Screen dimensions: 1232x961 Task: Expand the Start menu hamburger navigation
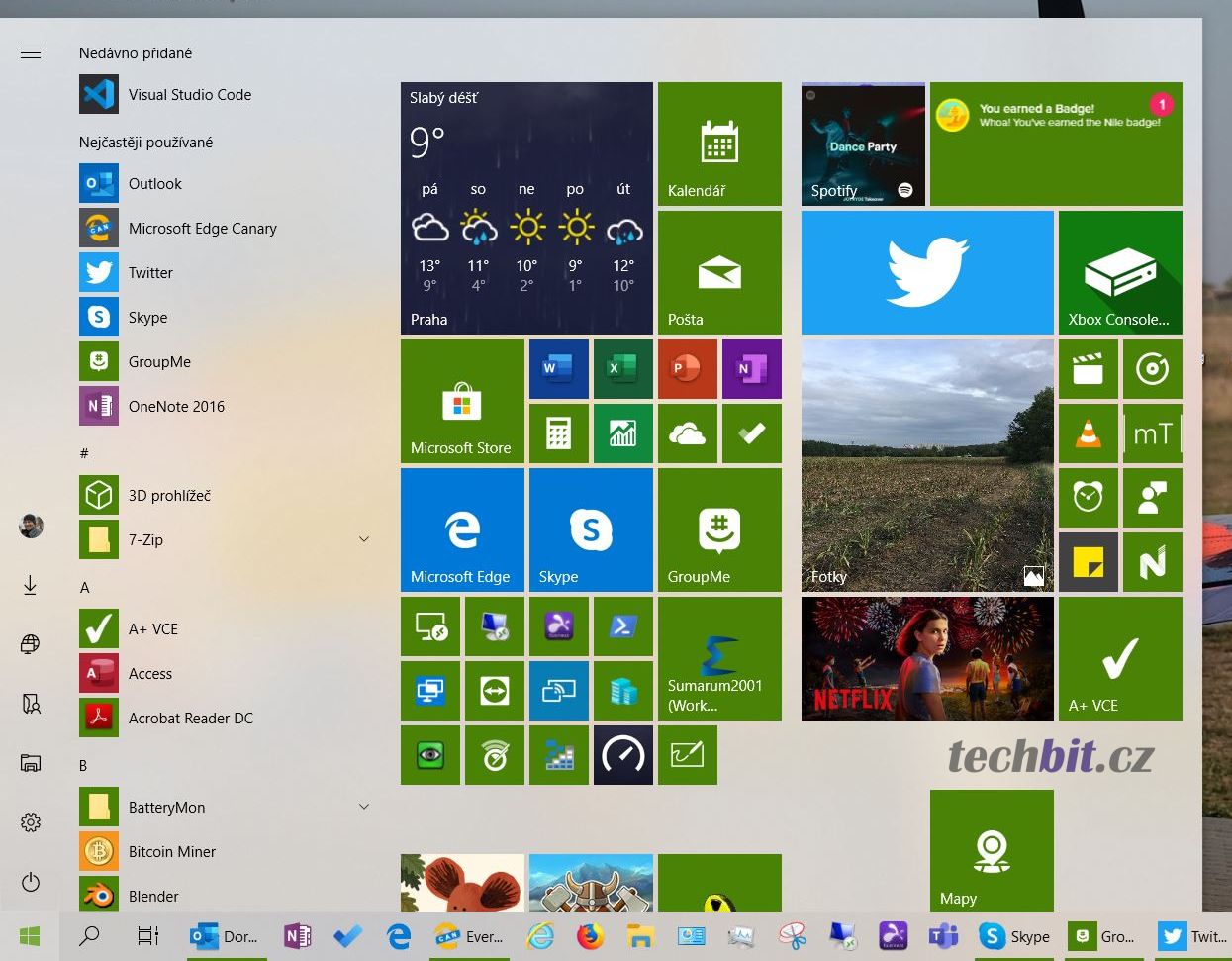coord(31,53)
